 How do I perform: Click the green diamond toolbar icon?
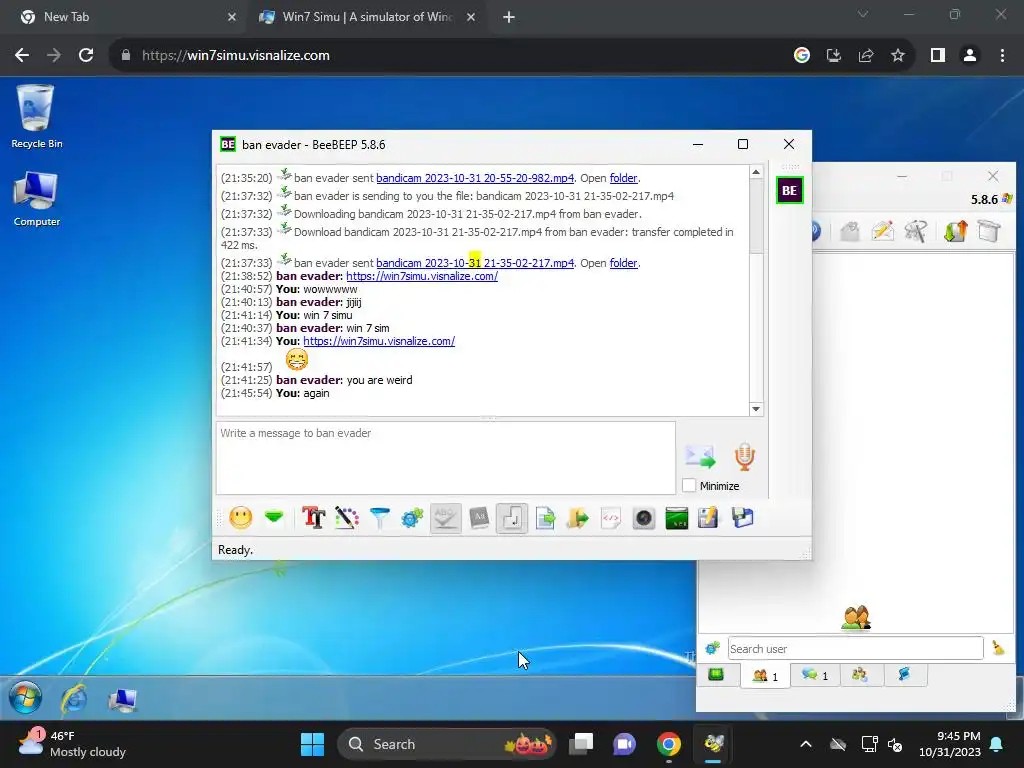click(x=274, y=519)
